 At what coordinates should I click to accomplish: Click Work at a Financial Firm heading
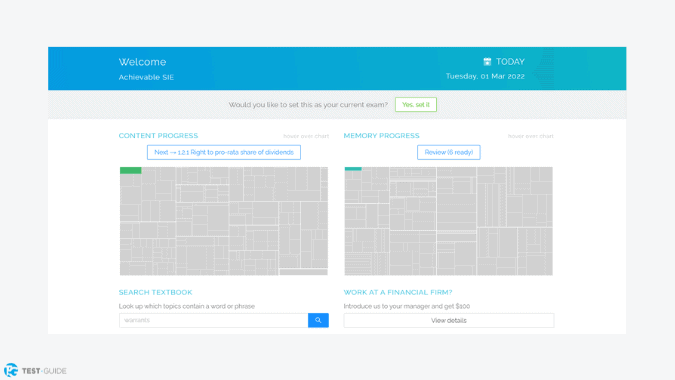[x=398, y=292]
